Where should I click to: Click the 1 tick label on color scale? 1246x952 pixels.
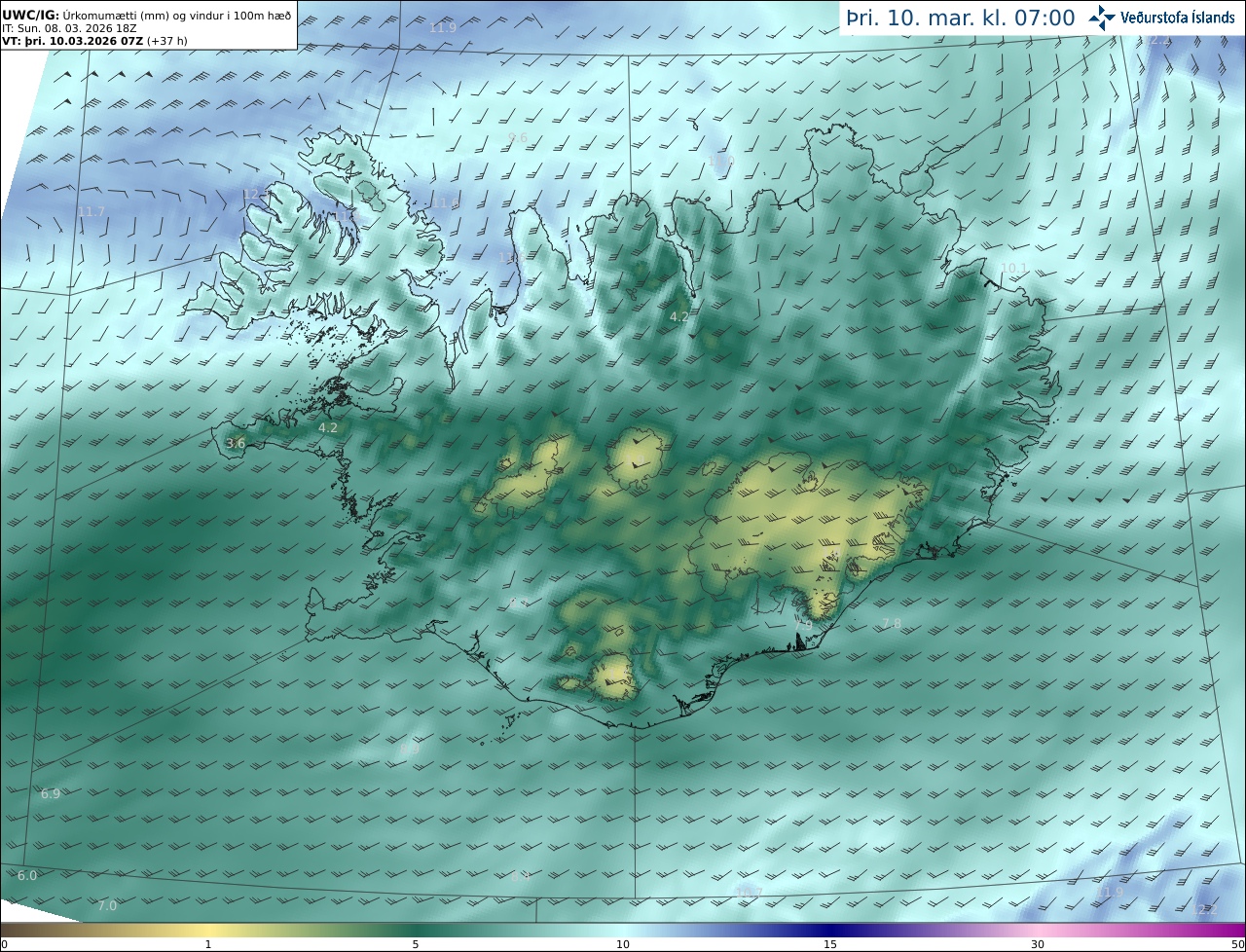click(x=207, y=944)
